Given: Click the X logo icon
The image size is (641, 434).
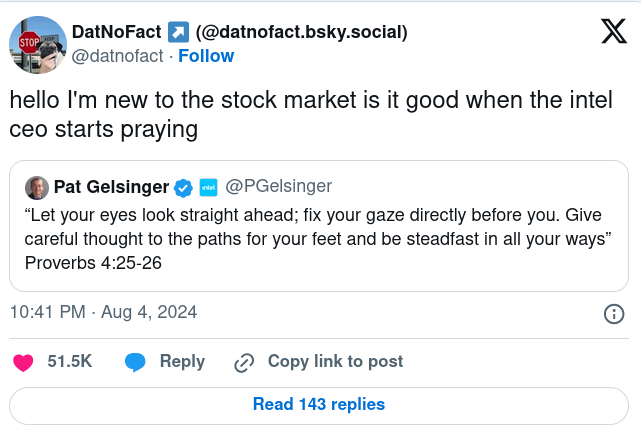Looking at the screenshot, I should click(613, 33).
